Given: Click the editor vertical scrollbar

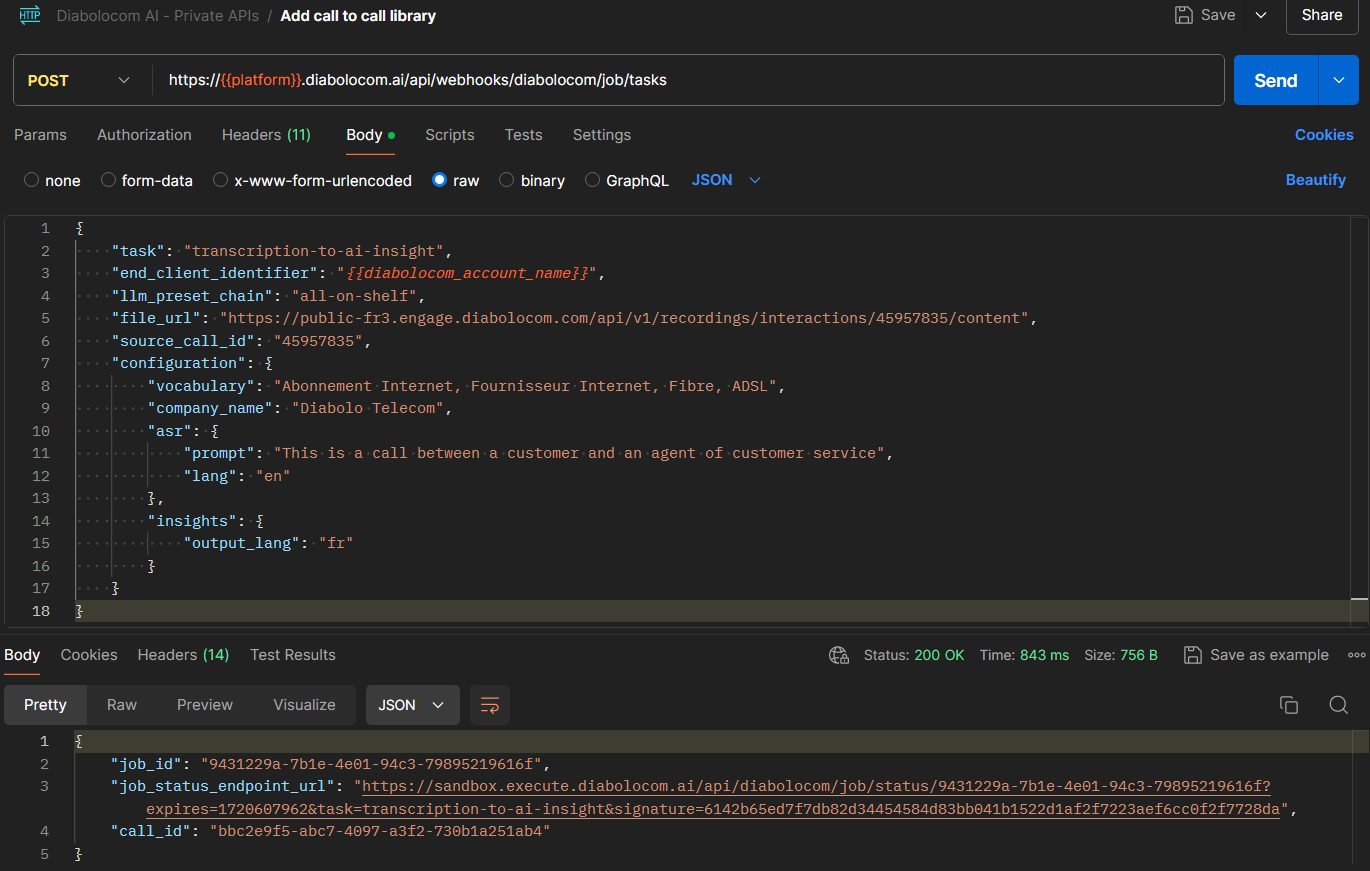Looking at the screenshot, I should pos(1359,420).
